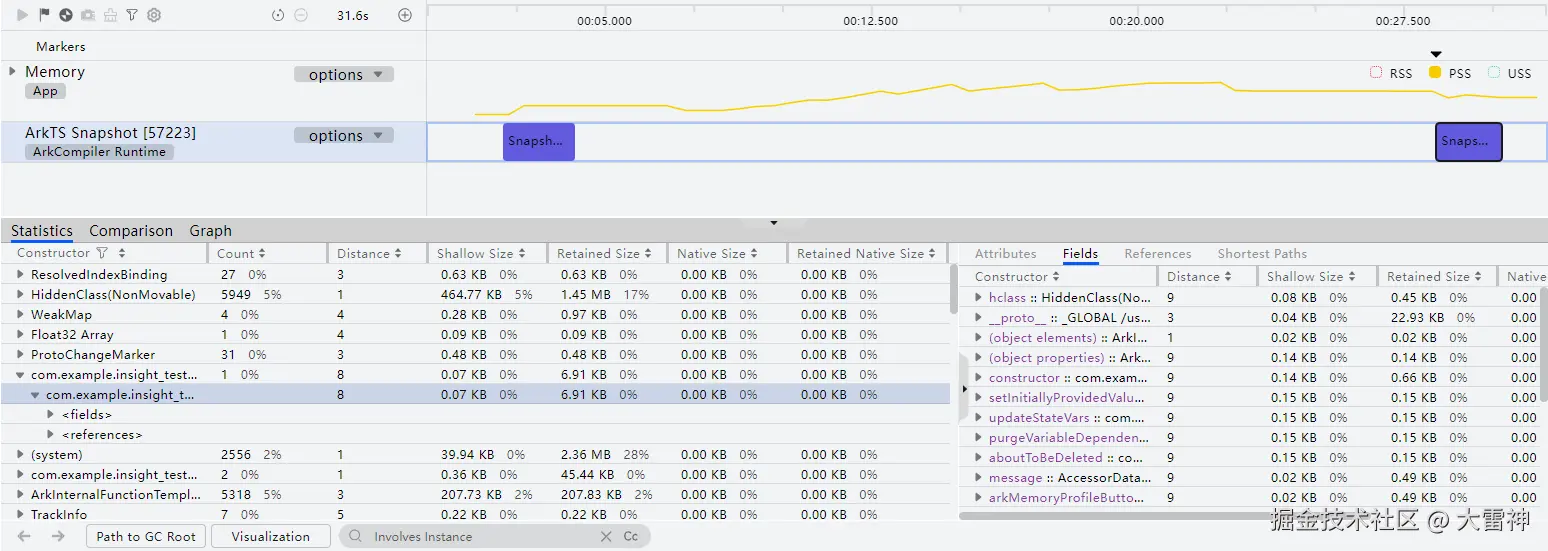
Task: Click the Path to GC Root button
Action: click(146, 537)
